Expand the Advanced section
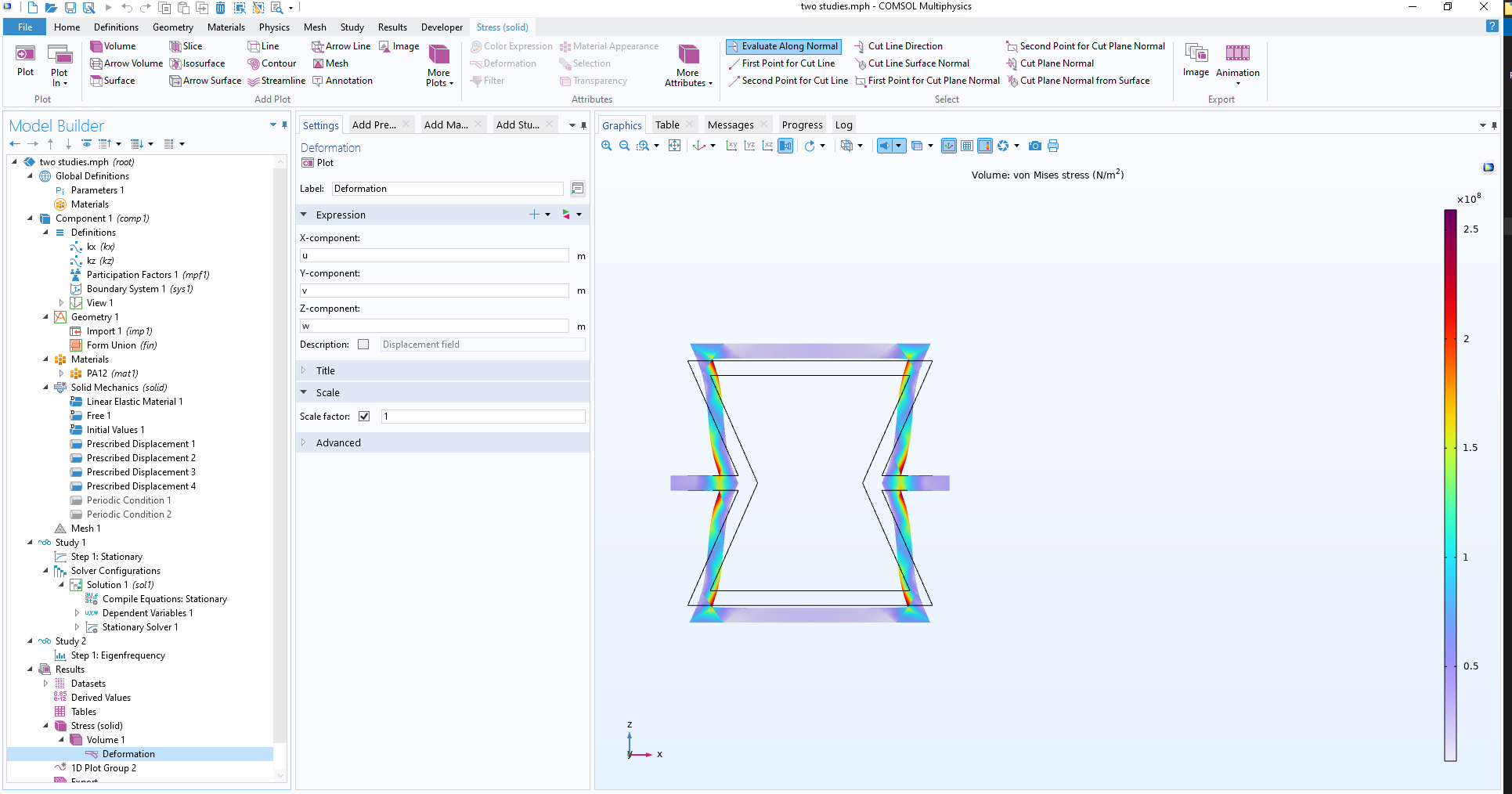This screenshot has height=794, width=1512. (338, 443)
